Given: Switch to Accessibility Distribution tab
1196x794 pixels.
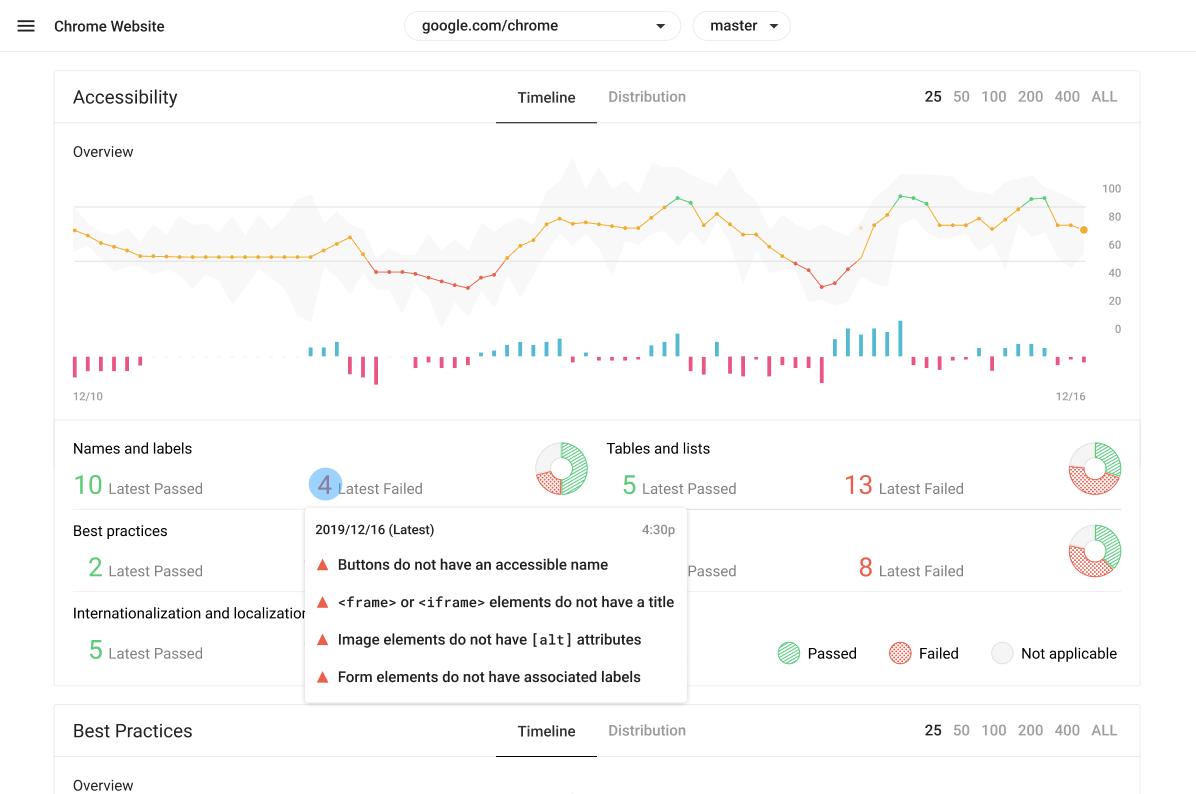Looking at the screenshot, I should (647, 97).
